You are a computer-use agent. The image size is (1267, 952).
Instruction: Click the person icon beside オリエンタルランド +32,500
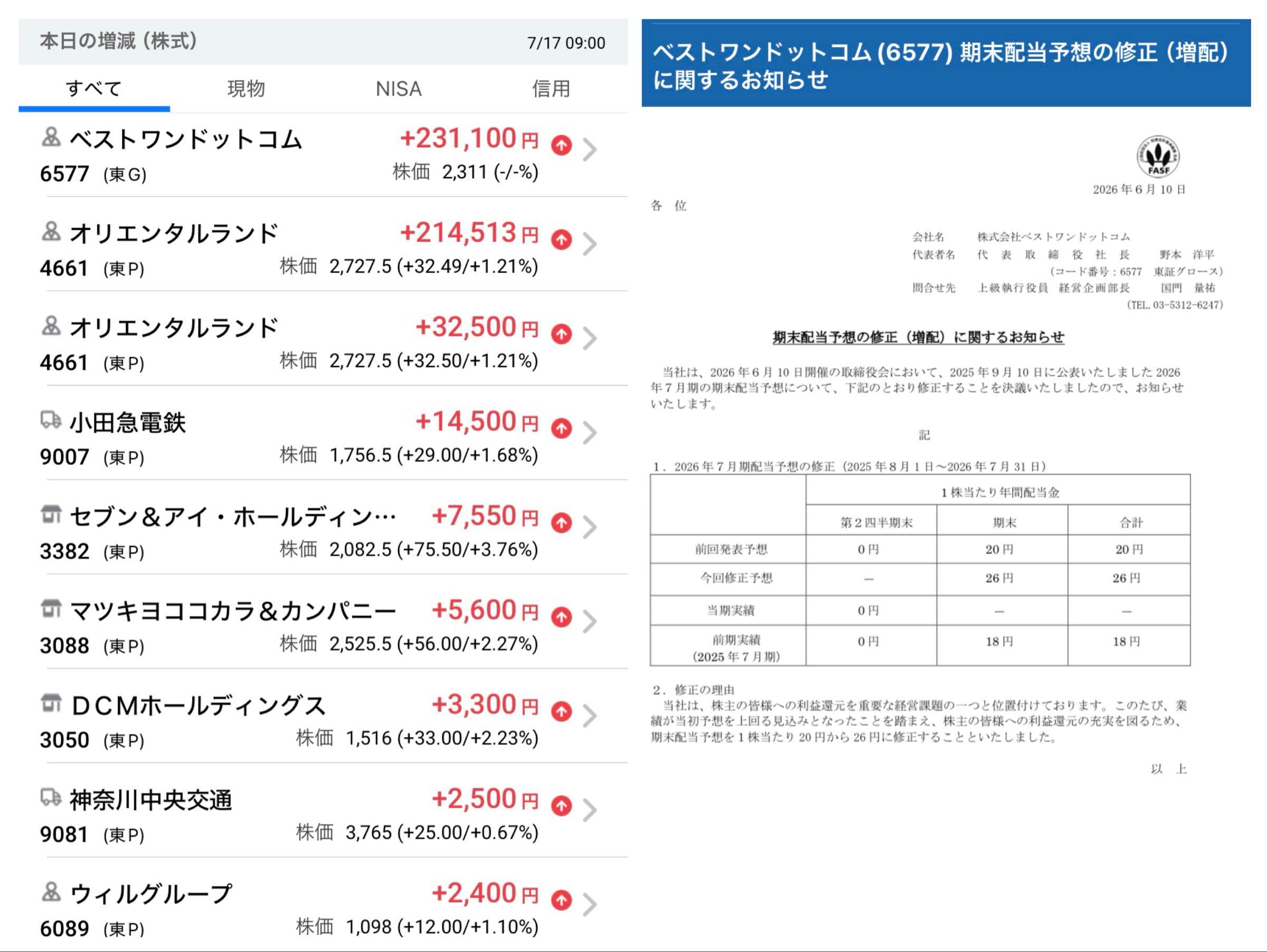[x=51, y=326]
